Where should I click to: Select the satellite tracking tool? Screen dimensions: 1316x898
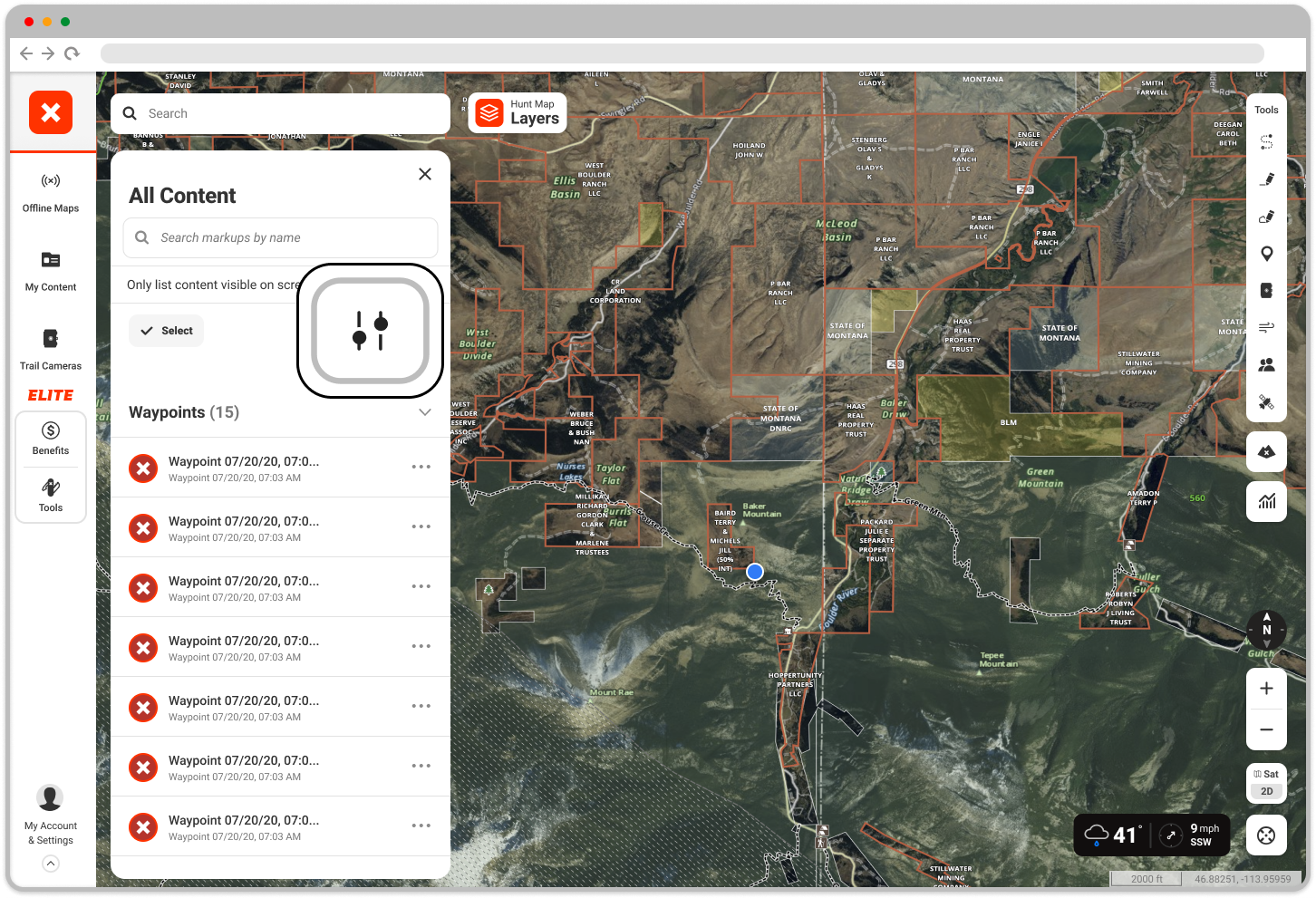point(1267,402)
